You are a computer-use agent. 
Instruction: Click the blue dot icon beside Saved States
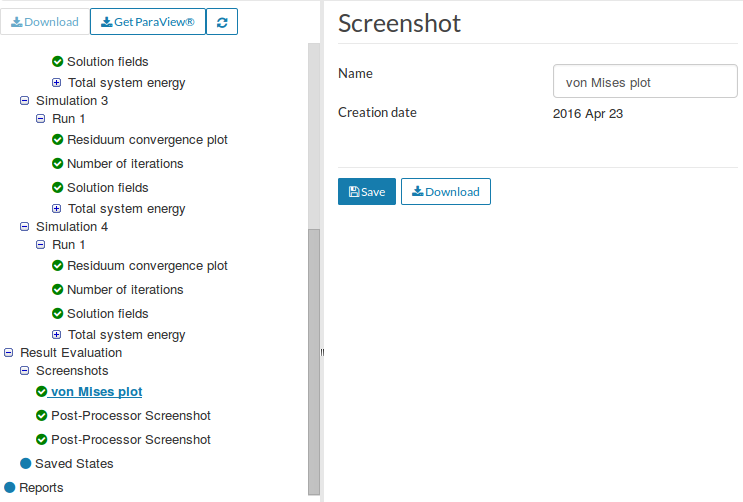point(26,464)
